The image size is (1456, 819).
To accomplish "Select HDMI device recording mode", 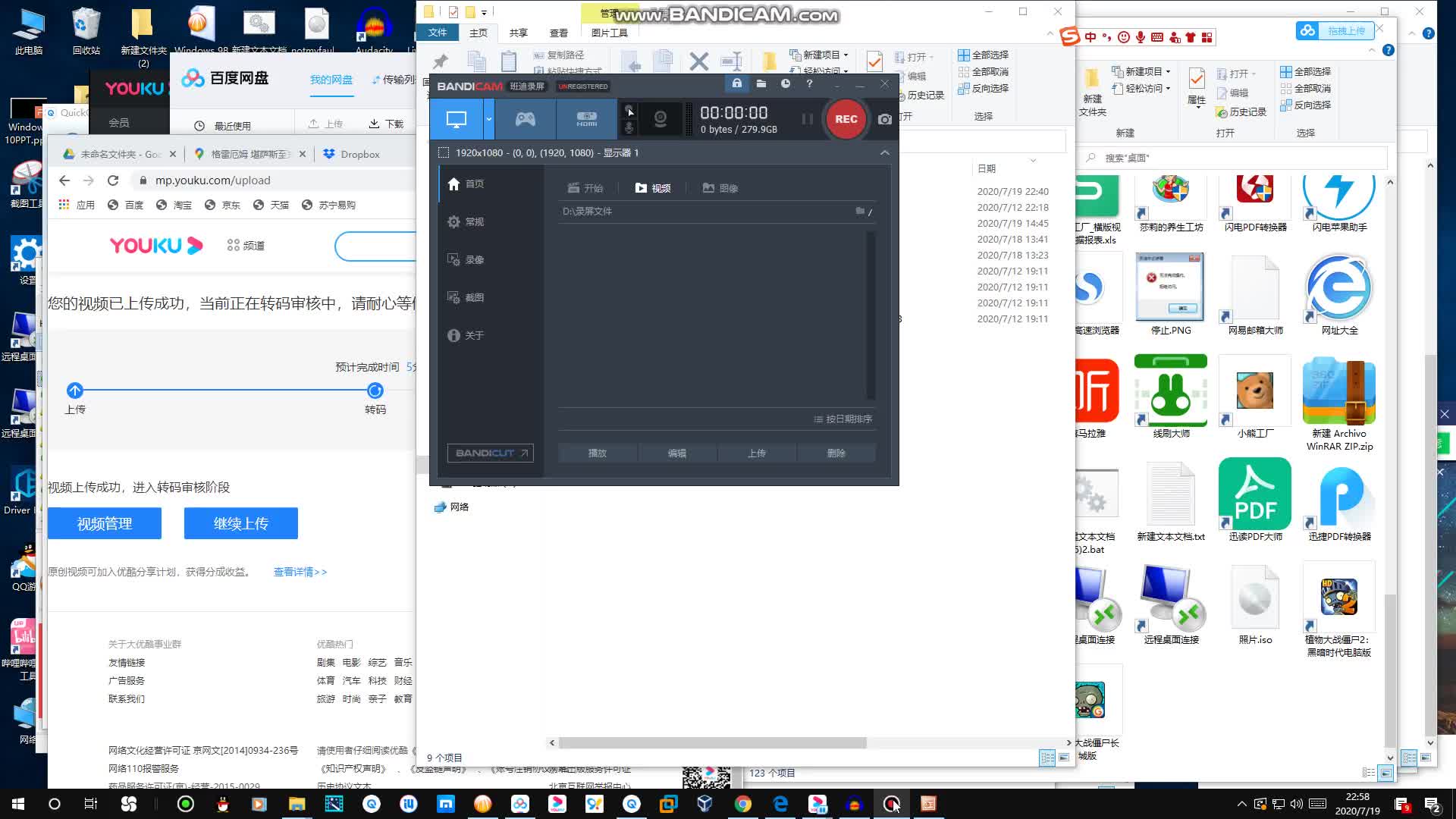I will 586,119.
